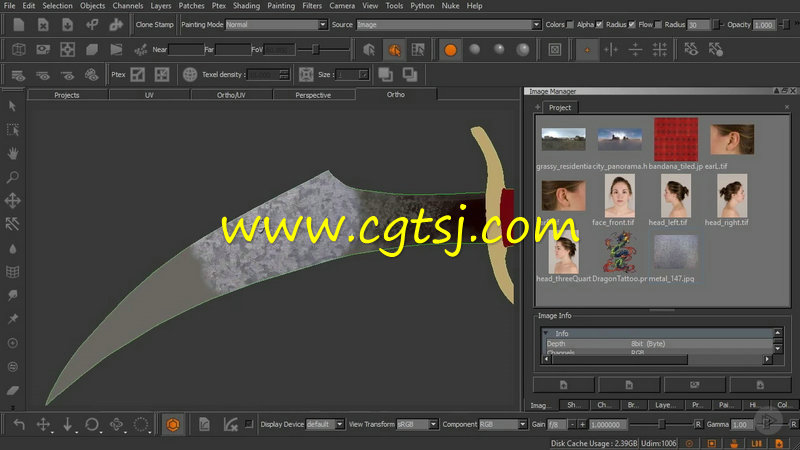The width and height of the screenshot is (800, 450).
Task: Click the globe icon beside Texel density
Action: pos(190,74)
